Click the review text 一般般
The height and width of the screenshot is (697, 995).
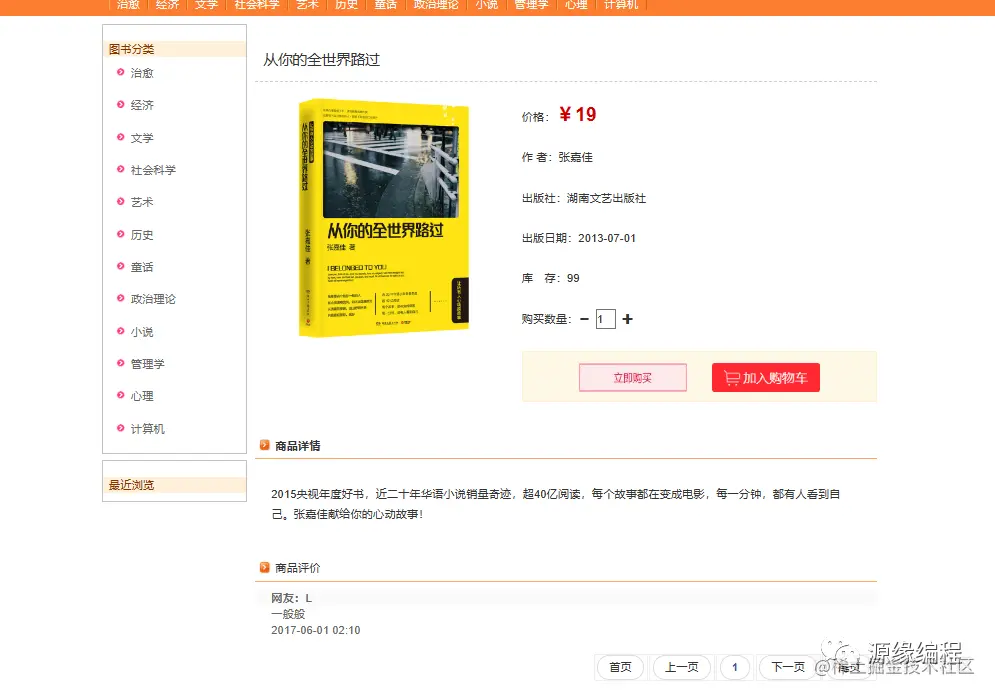coord(288,614)
